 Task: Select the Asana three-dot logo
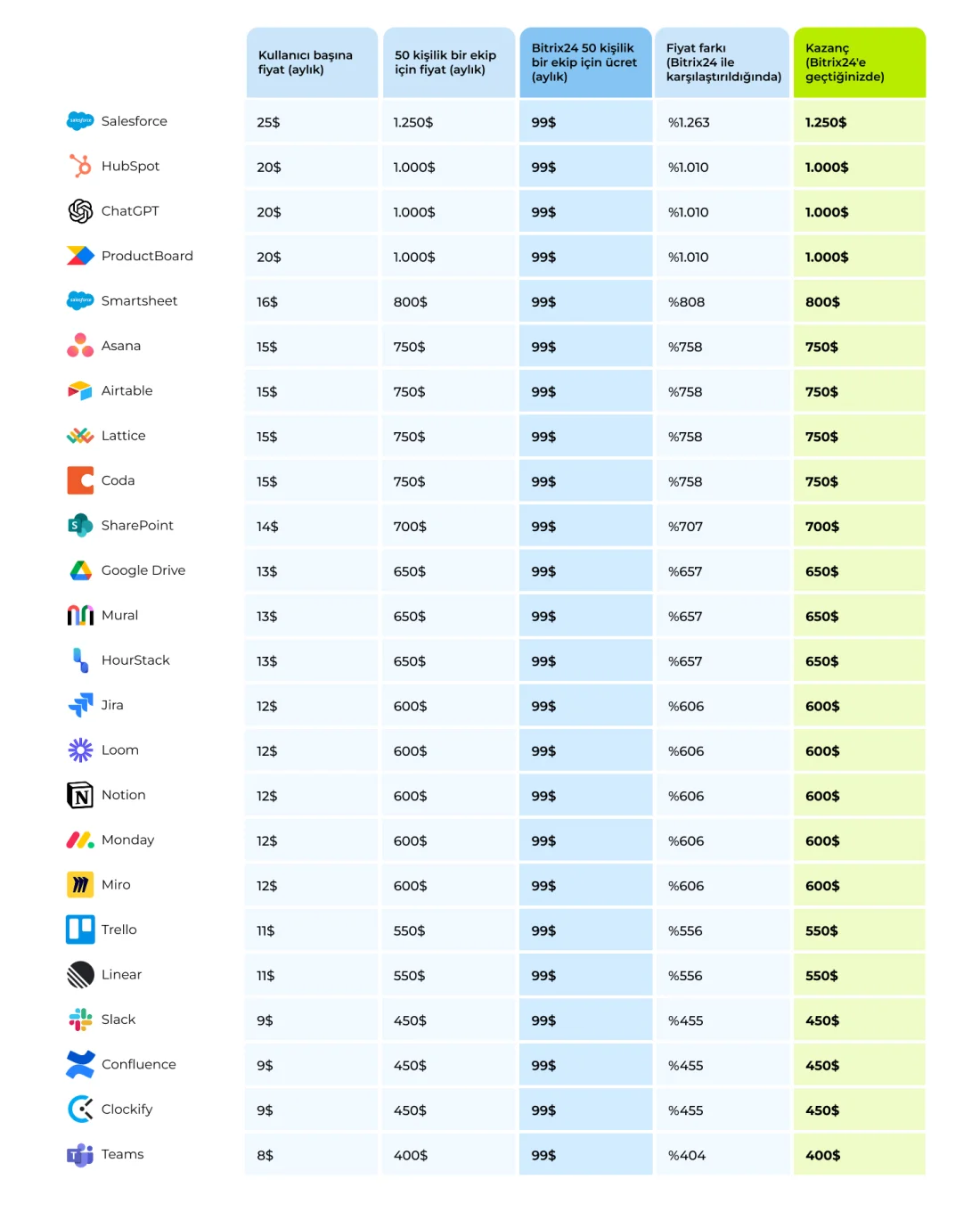click(x=80, y=346)
